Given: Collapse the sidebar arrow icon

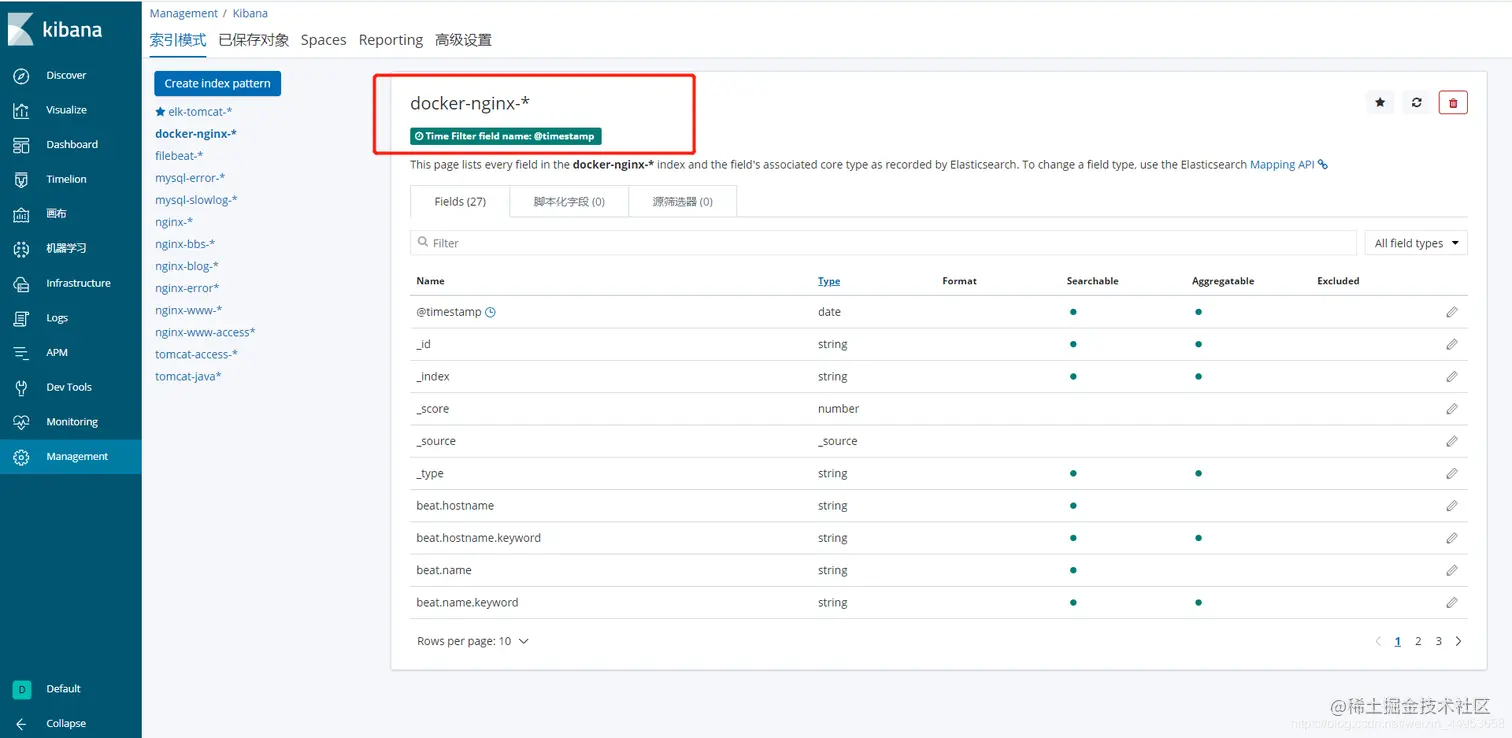Looking at the screenshot, I should click(21, 724).
